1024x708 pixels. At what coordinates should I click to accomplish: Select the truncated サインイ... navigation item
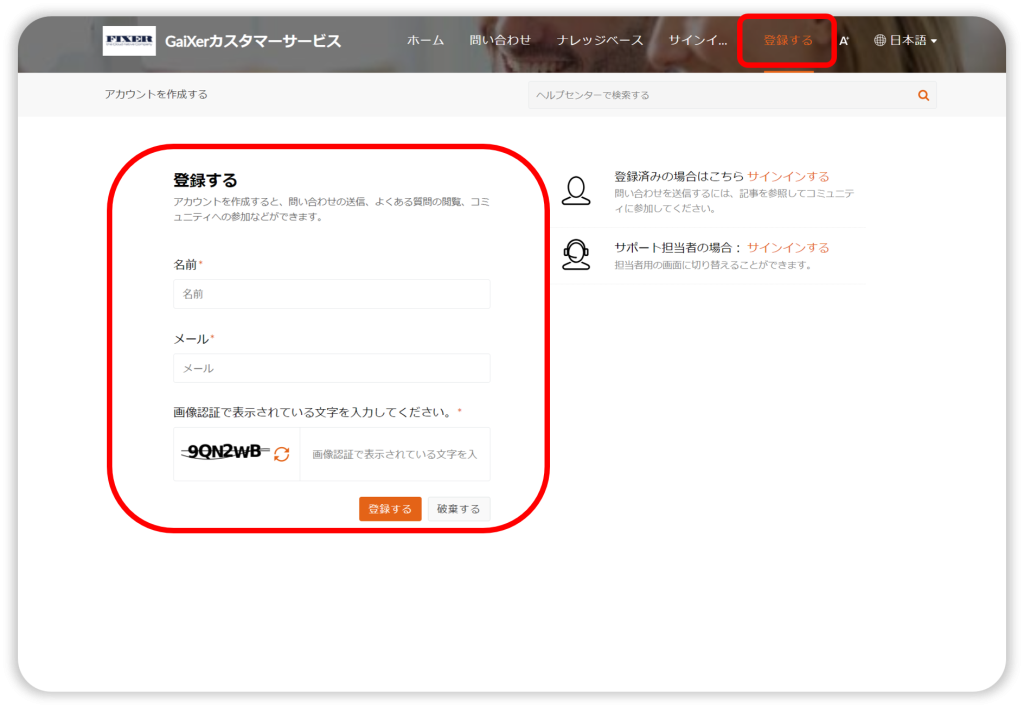(698, 41)
